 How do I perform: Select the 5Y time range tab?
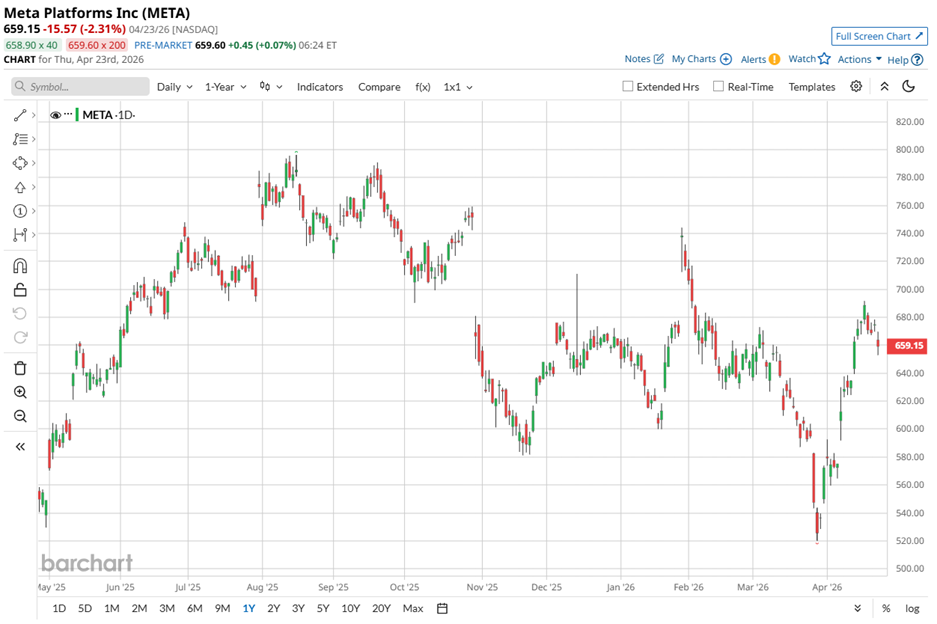323,608
